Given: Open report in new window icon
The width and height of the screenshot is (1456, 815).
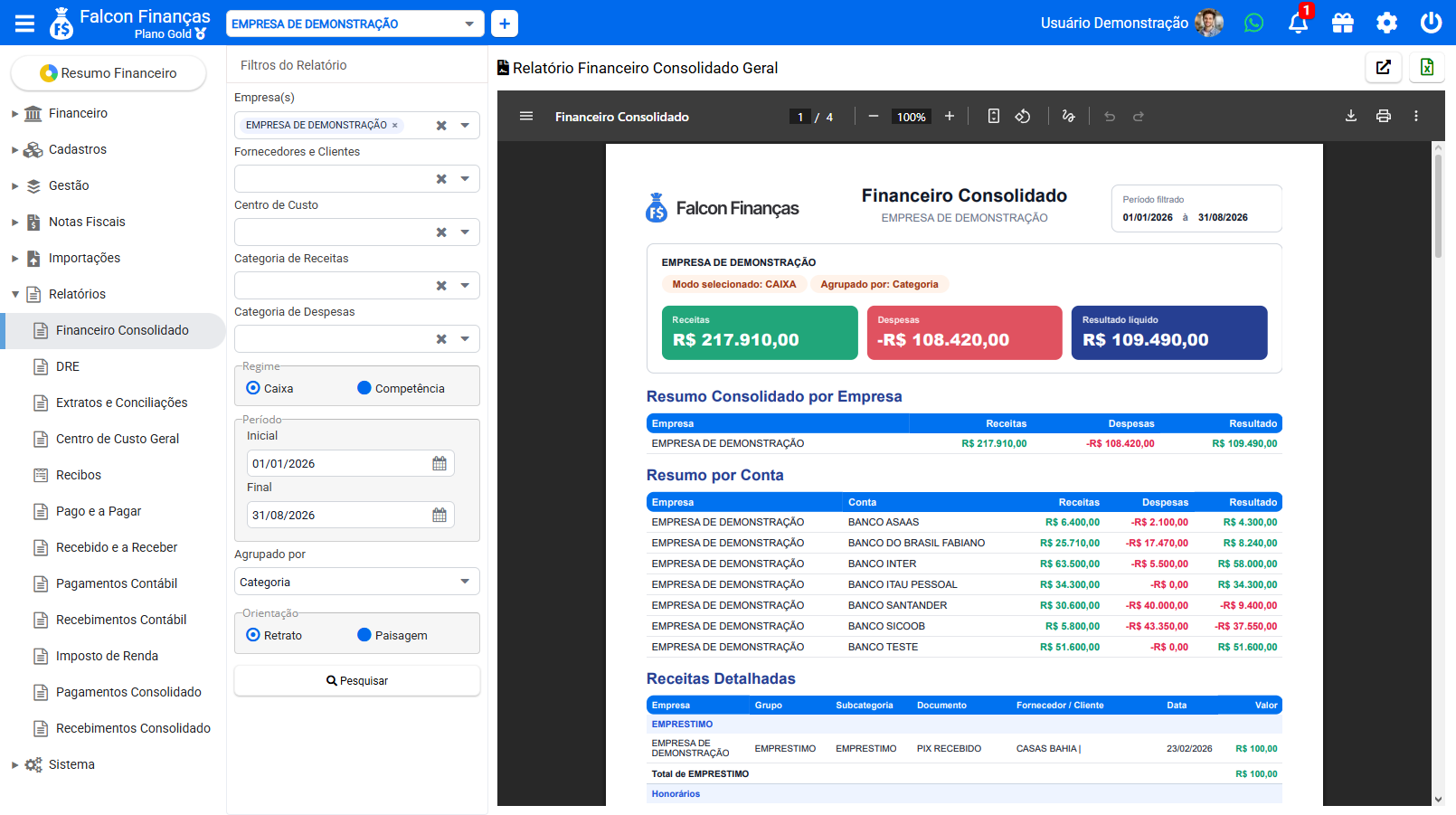Looking at the screenshot, I should click(x=1384, y=67).
